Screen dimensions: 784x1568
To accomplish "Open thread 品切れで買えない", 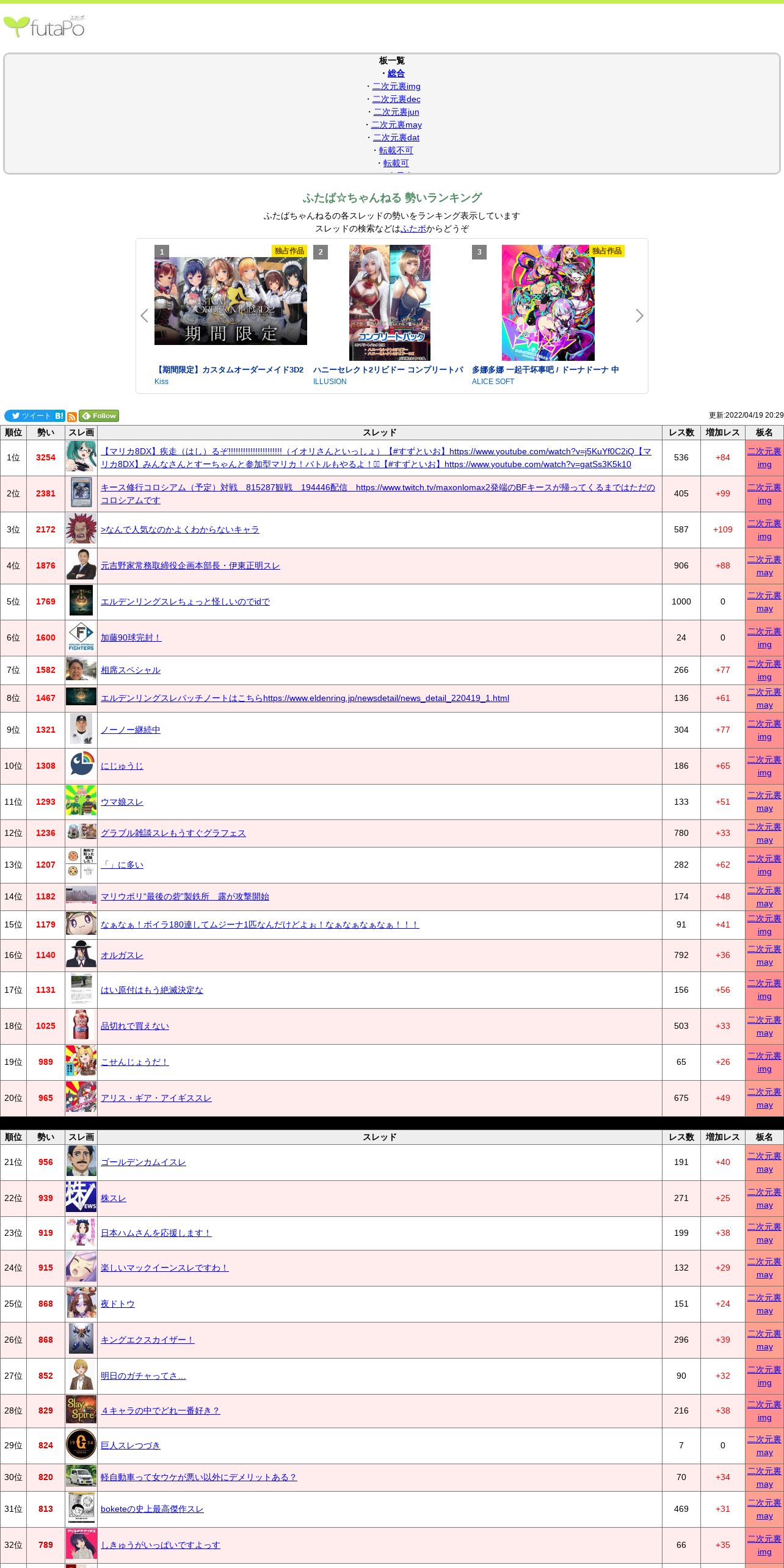I will click(x=135, y=1026).
